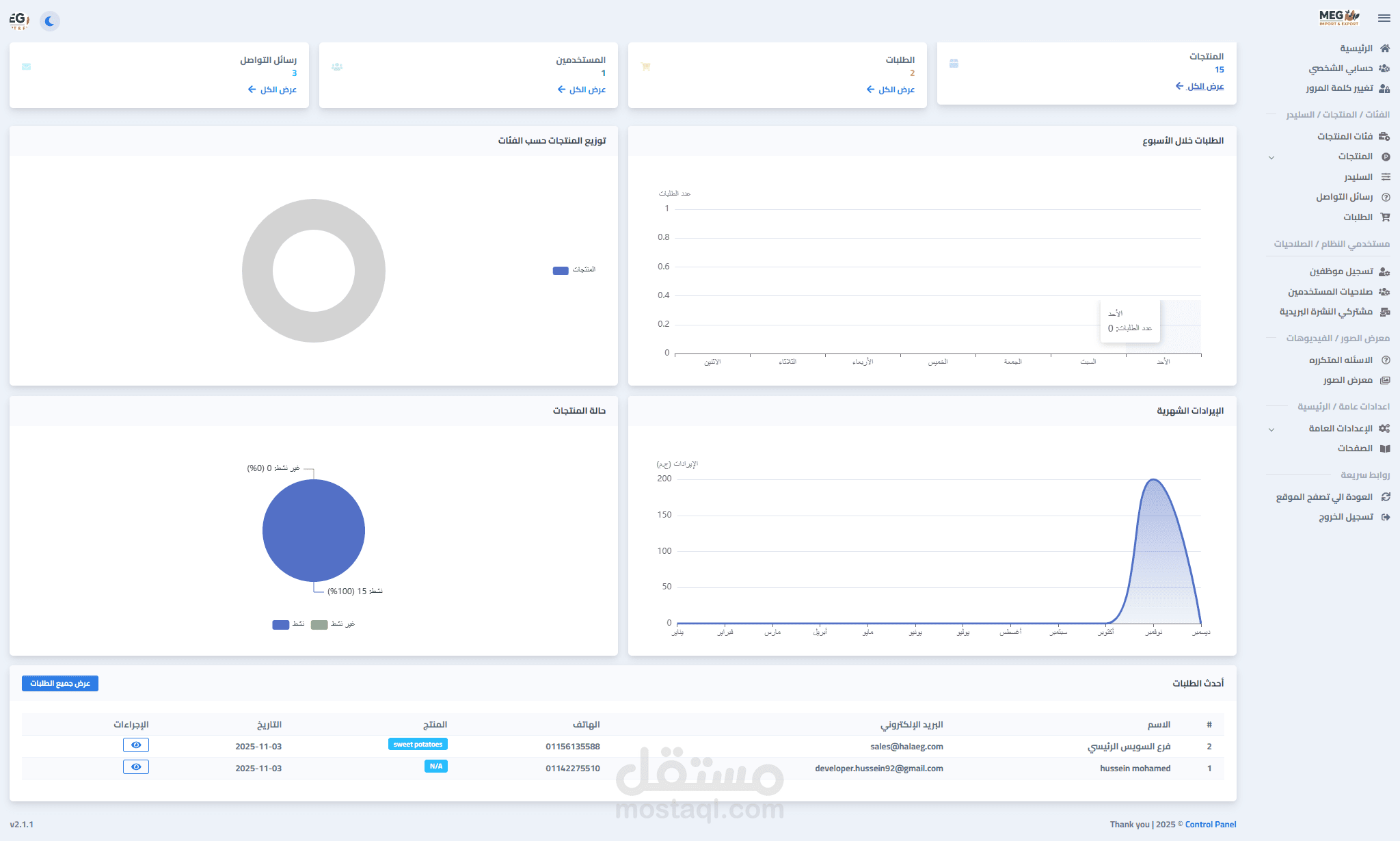Viewport: 1400px width, 841px height.
Task: Toggle dark mode moon icon
Action: (49, 21)
